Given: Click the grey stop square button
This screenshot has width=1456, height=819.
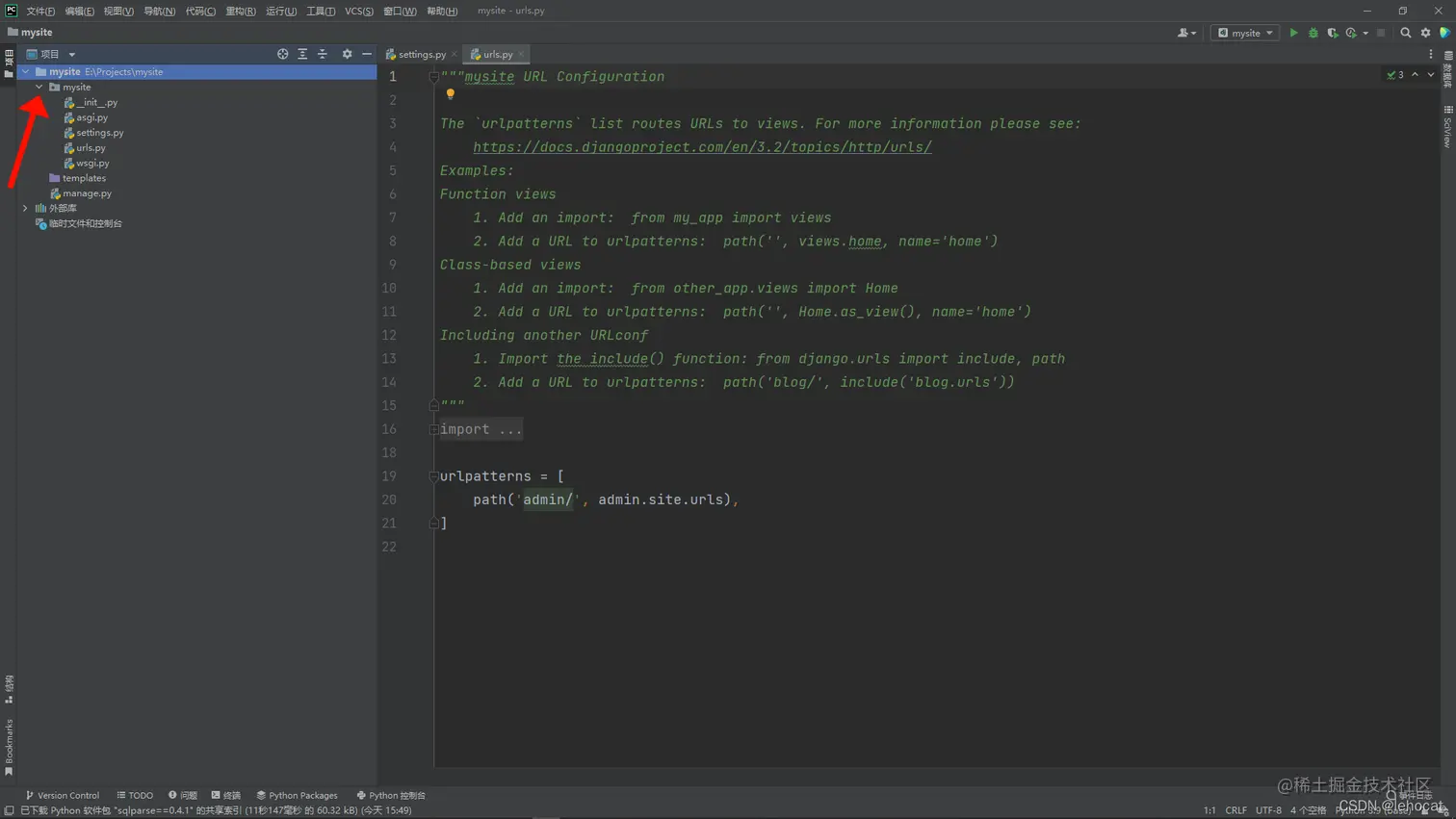Looking at the screenshot, I should point(1381,33).
